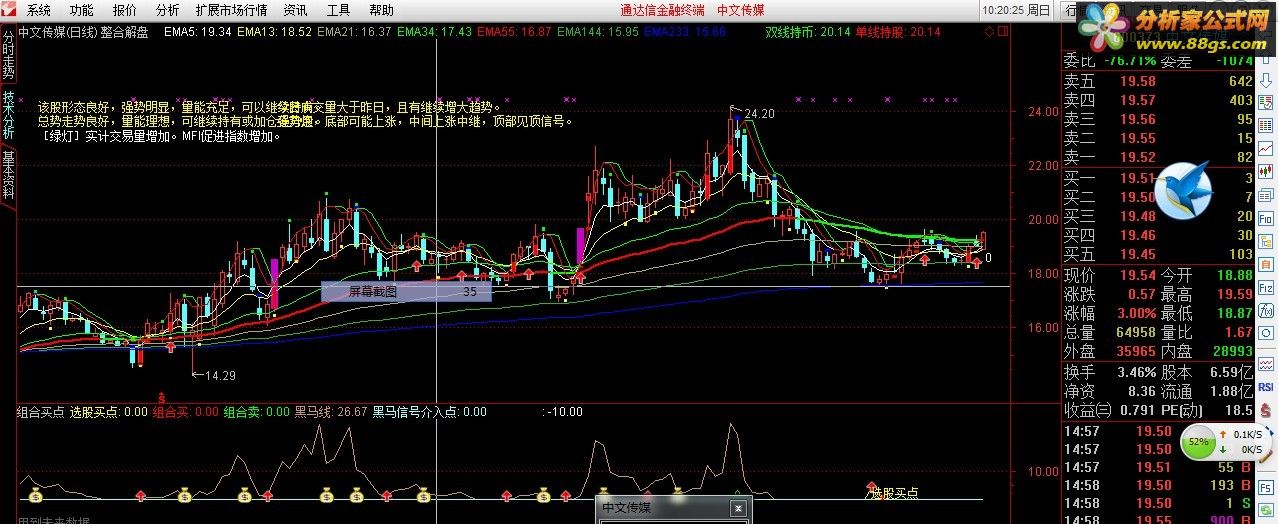Image resolution: width=1278 pixels, height=524 pixels.
Task: Click the 买三 19.48 order row
Action: (1158, 216)
